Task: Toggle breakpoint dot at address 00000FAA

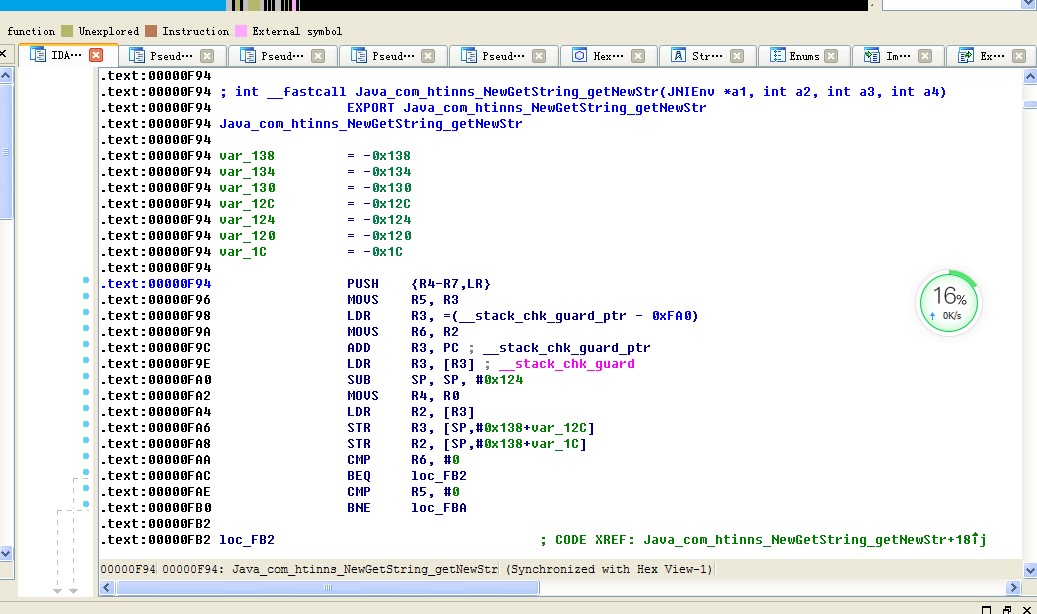Action: (x=86, y=456)
